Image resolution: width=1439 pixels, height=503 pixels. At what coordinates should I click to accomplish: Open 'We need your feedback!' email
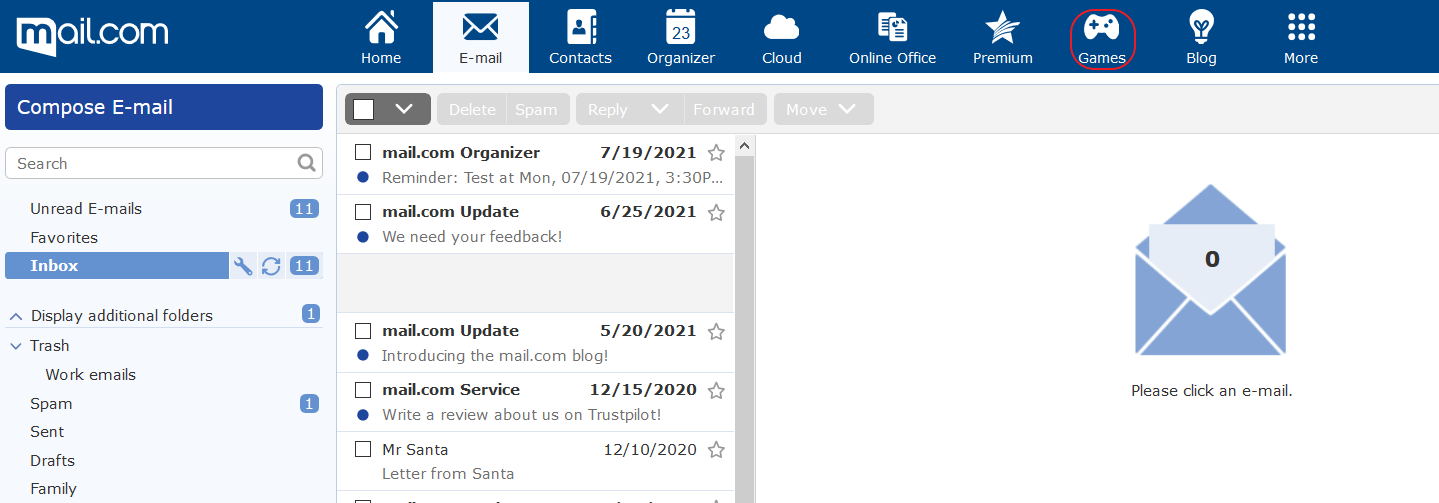(472, 237)
